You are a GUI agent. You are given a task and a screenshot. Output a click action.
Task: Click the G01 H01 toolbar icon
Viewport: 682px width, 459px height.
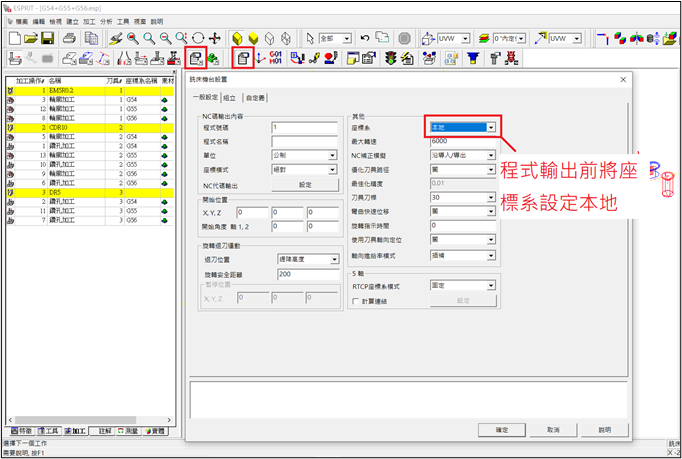tap(276, 59)
